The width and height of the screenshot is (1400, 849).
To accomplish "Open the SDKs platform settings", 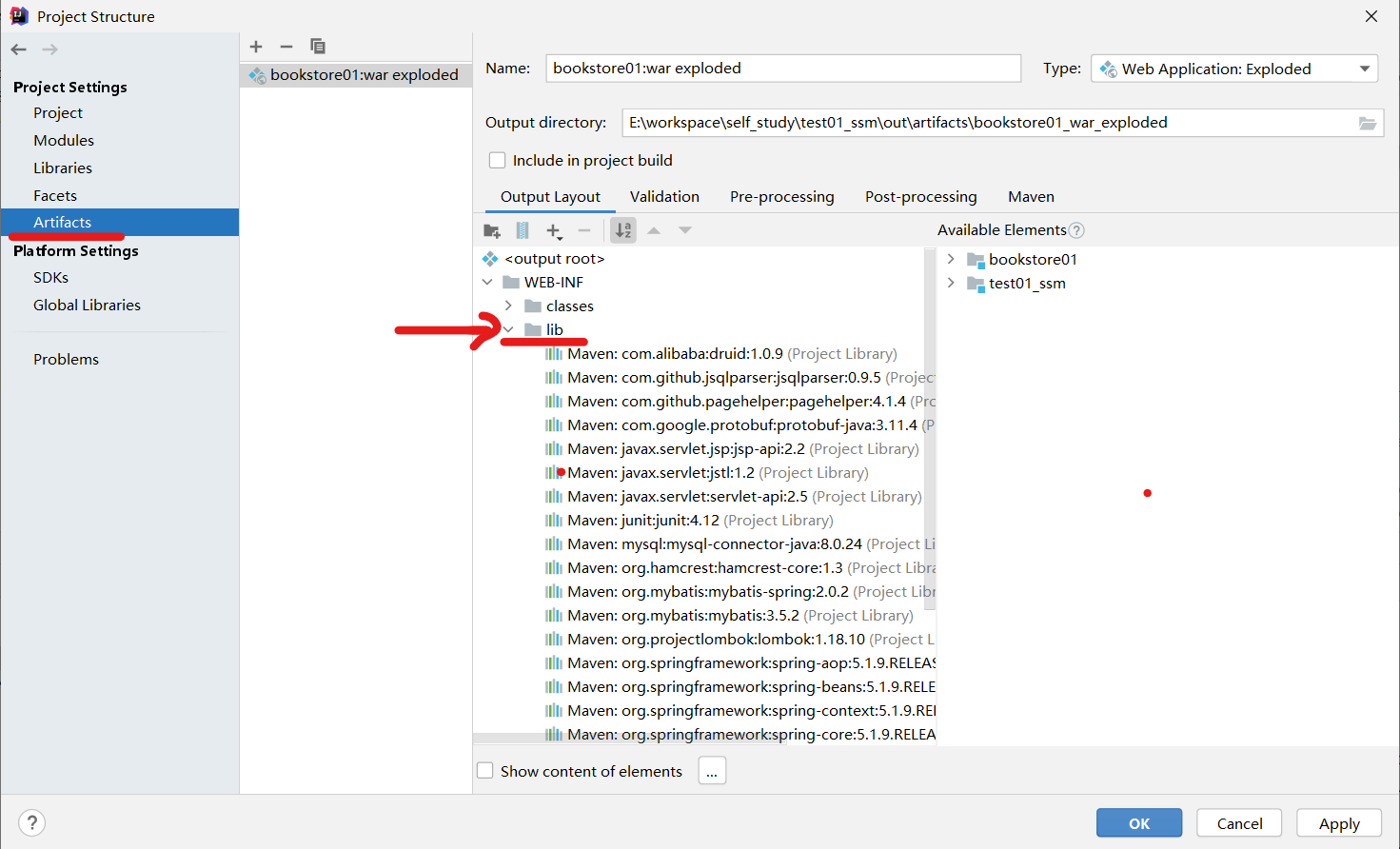I will (x=51, y=278).
